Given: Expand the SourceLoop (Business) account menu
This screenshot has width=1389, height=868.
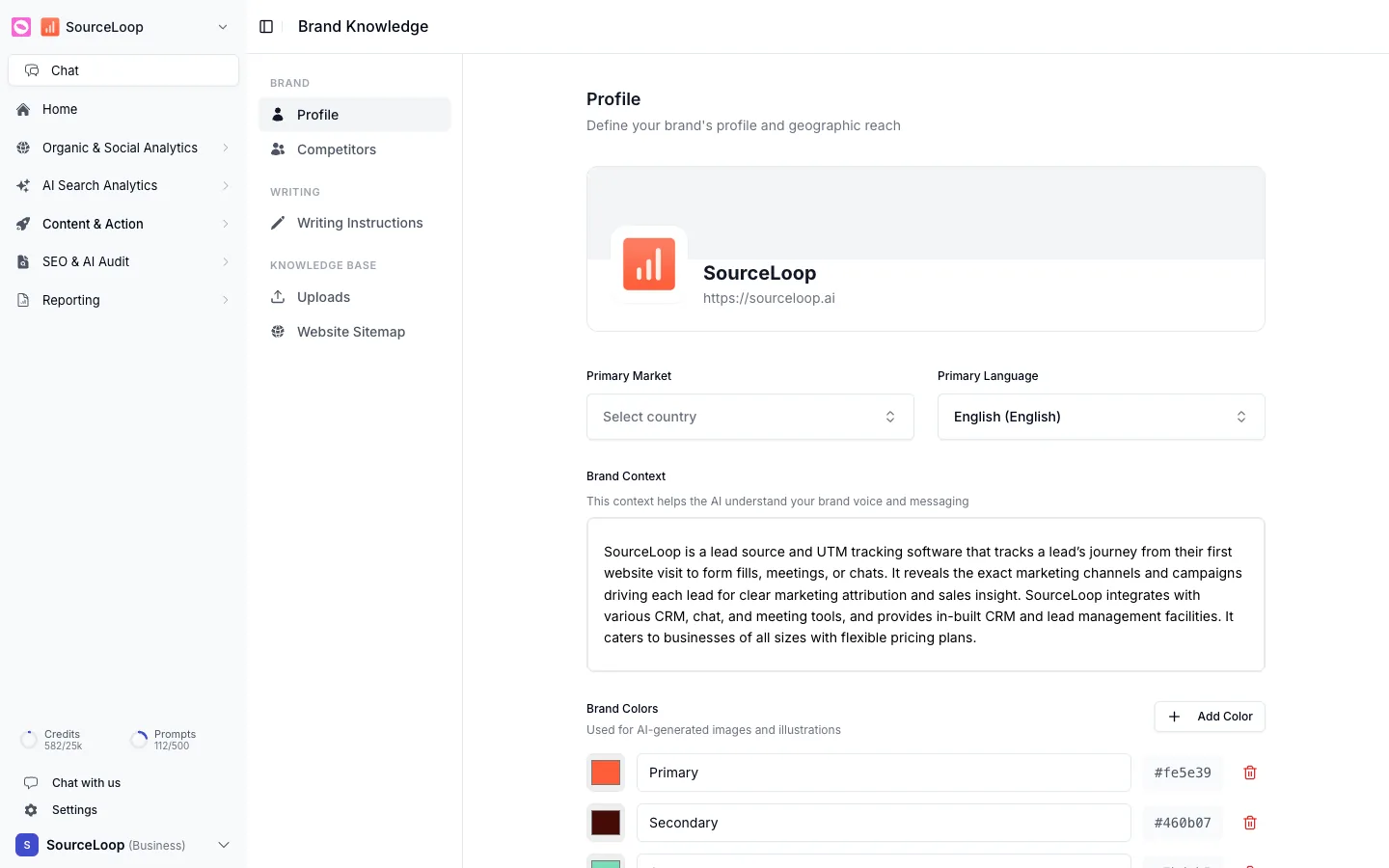Looking at the screenshot, I should click(224, 845).
